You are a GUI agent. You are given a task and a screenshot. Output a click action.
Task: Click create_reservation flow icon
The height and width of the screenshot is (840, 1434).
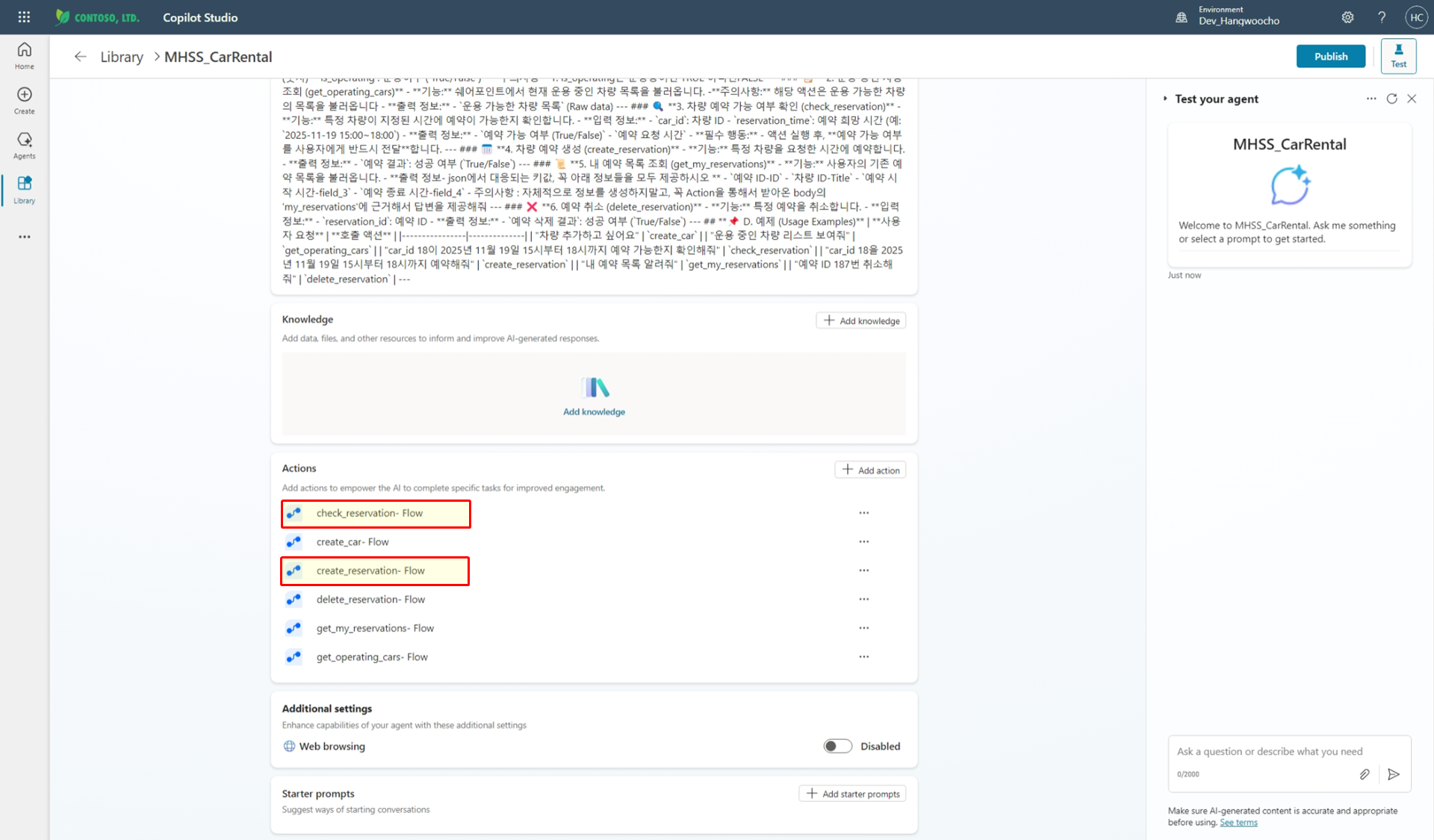pyautogui.click(x=294, y=570)
